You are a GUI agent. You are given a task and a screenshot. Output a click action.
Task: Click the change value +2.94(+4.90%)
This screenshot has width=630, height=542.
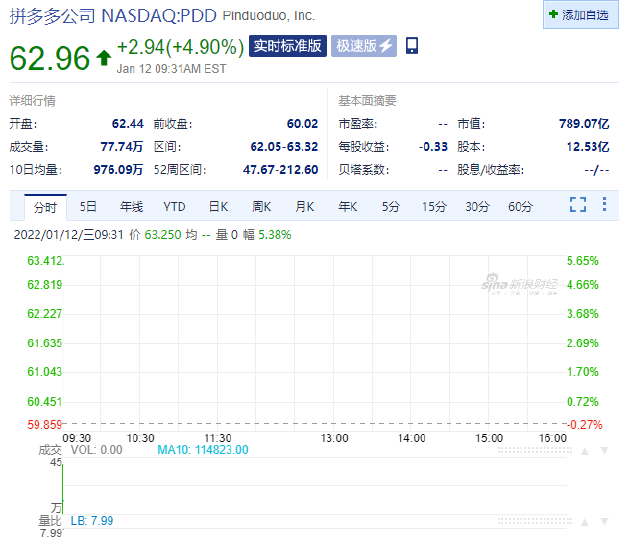tap(180, 47)
